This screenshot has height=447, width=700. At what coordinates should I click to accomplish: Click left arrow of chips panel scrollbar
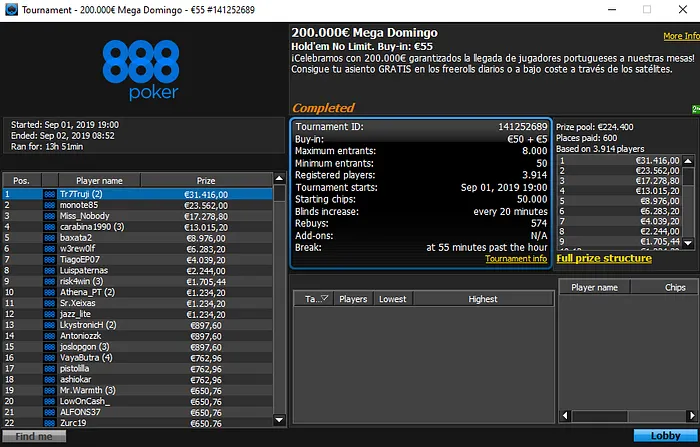(x=565, y=416)
